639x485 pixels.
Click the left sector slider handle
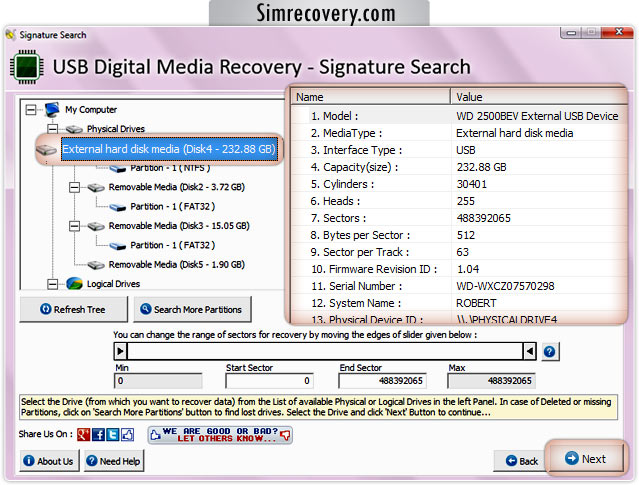pos(120,351)
